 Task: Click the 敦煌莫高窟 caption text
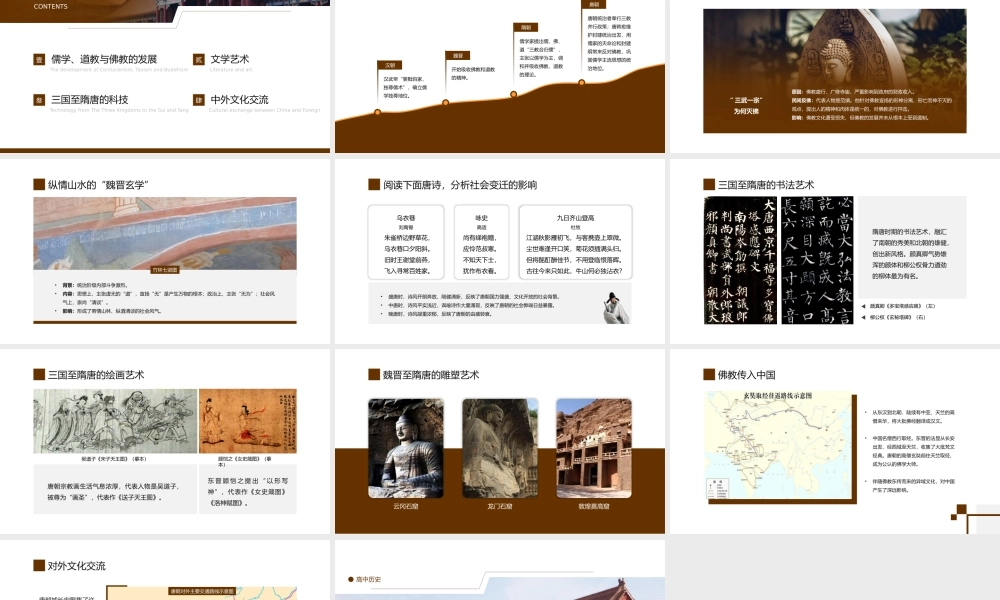click(x=594, y=506)
